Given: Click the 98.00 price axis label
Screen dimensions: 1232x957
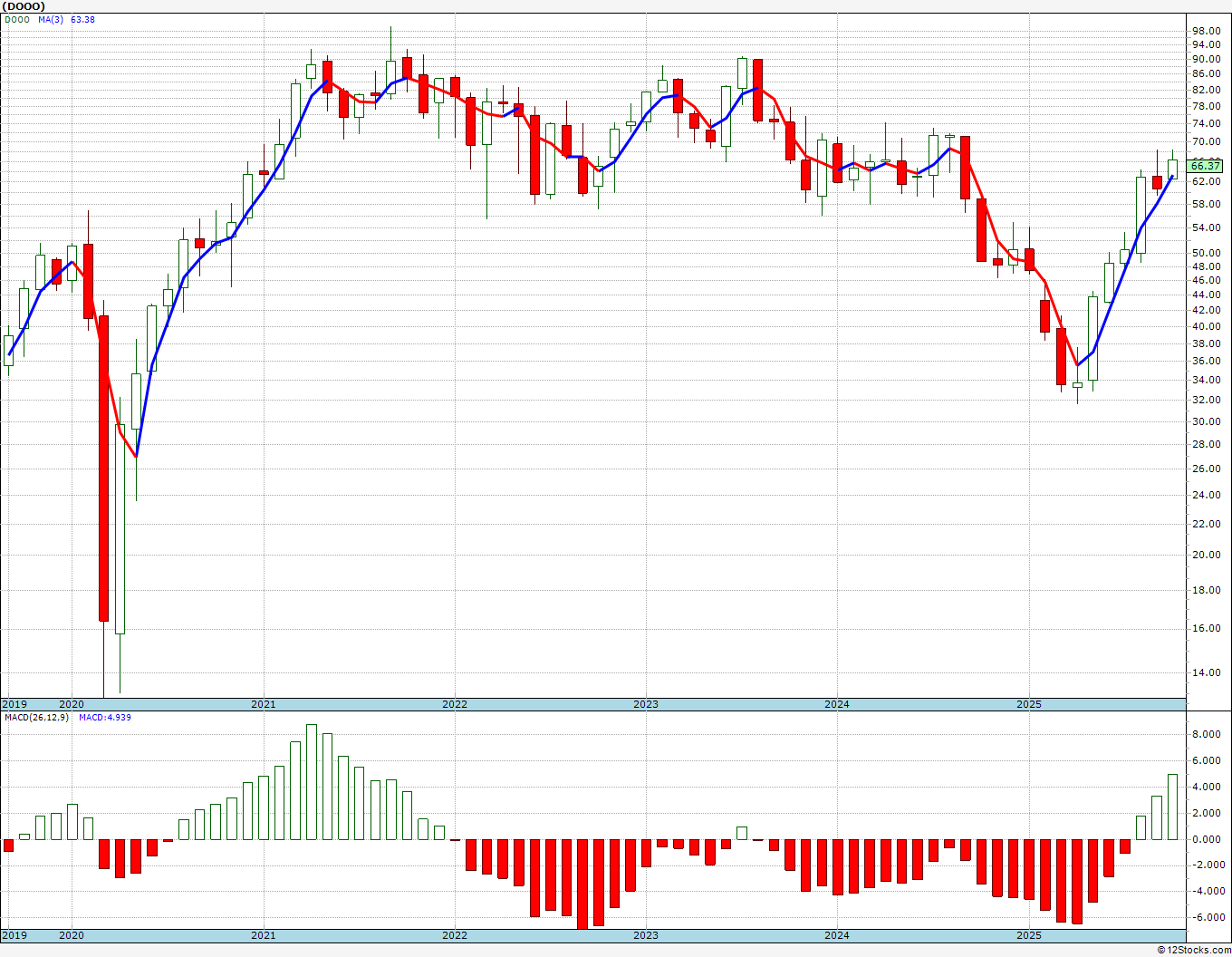Looking at the screenshot, I should [1206, 31].
